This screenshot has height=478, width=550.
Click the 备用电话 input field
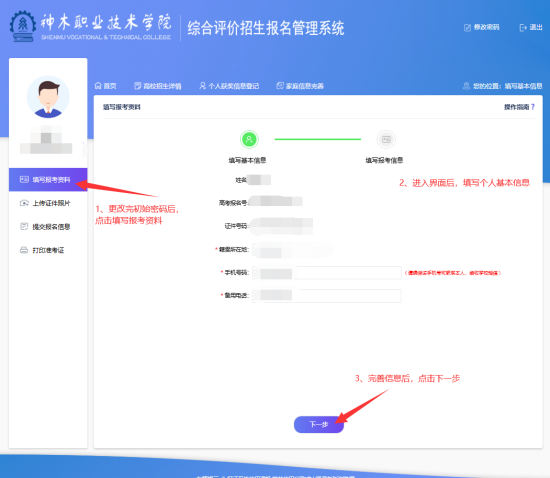point(327,296)
